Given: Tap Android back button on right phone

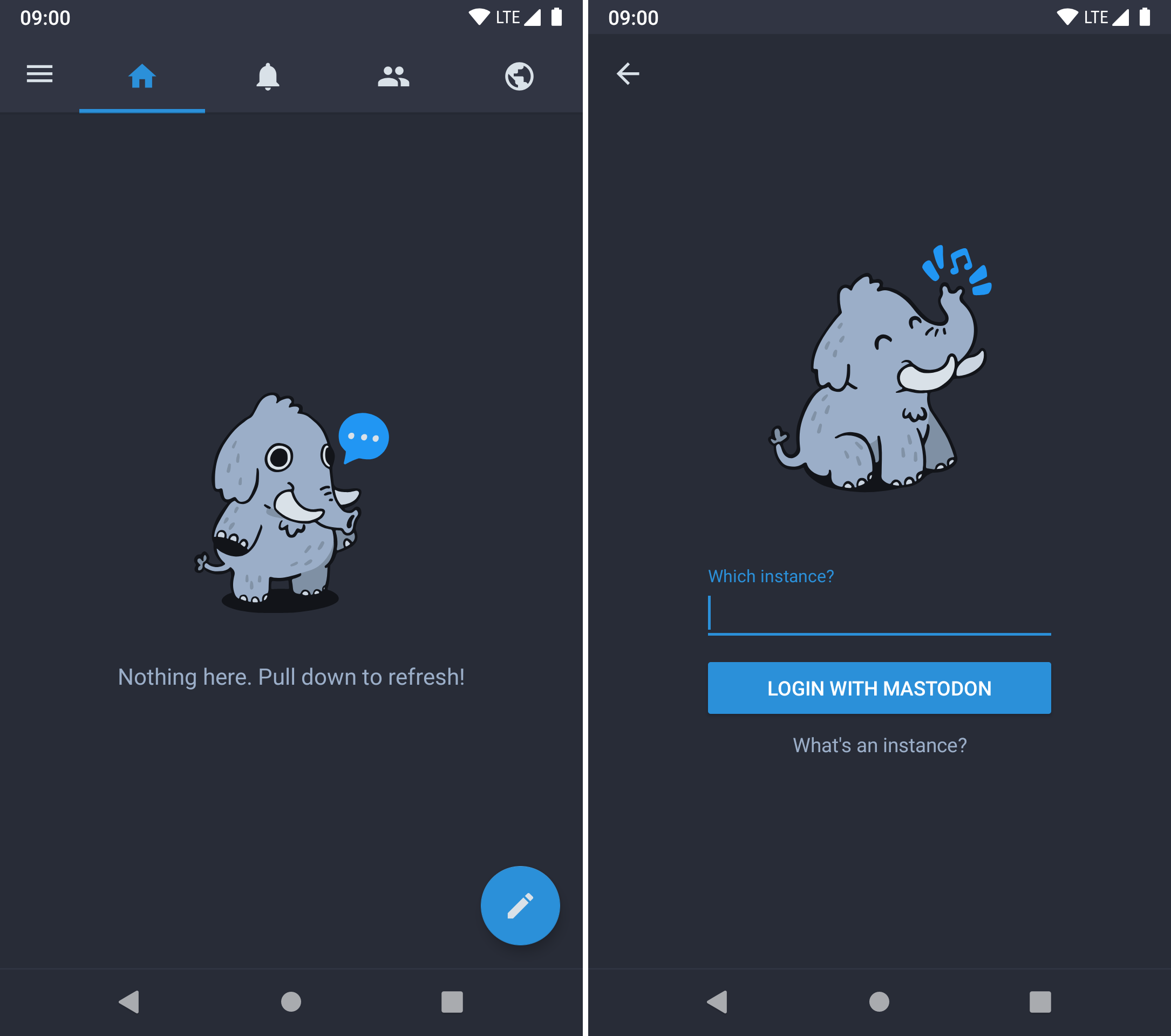Looking at the screenshot, I should pyautogui.click(x=717, y=1001).
